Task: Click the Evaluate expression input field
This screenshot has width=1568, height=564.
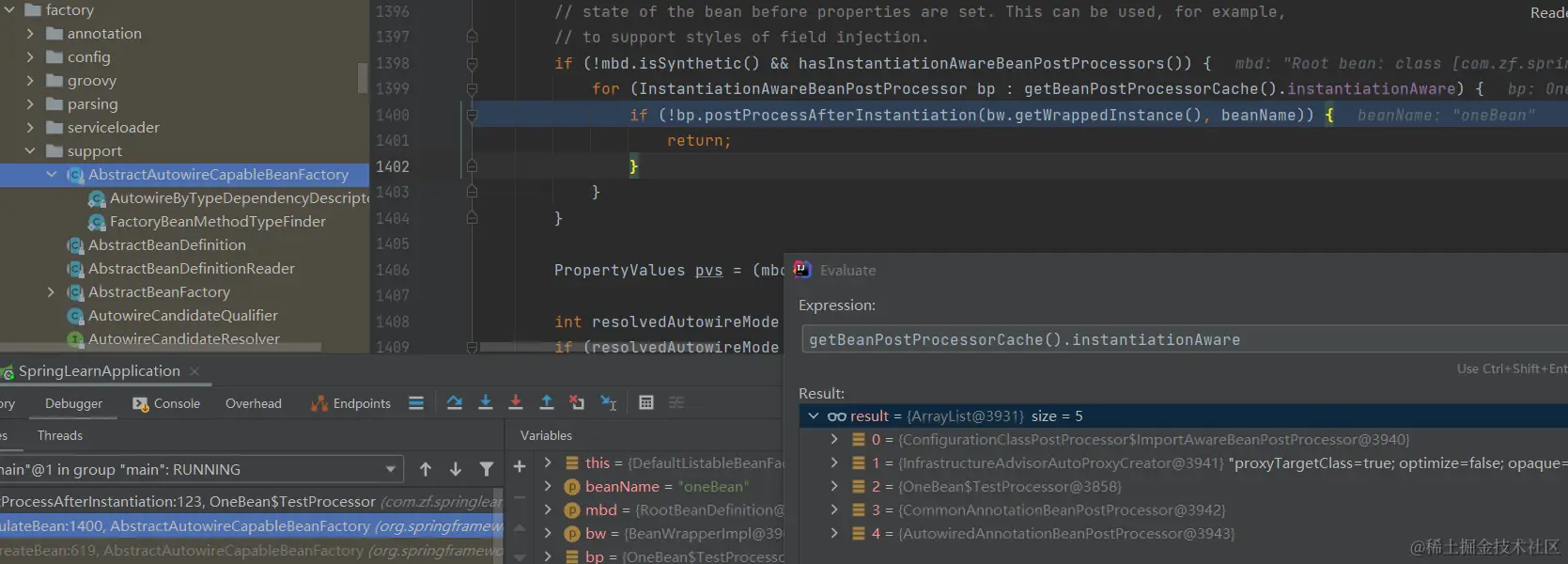Action: click(x=1184, y=339)
